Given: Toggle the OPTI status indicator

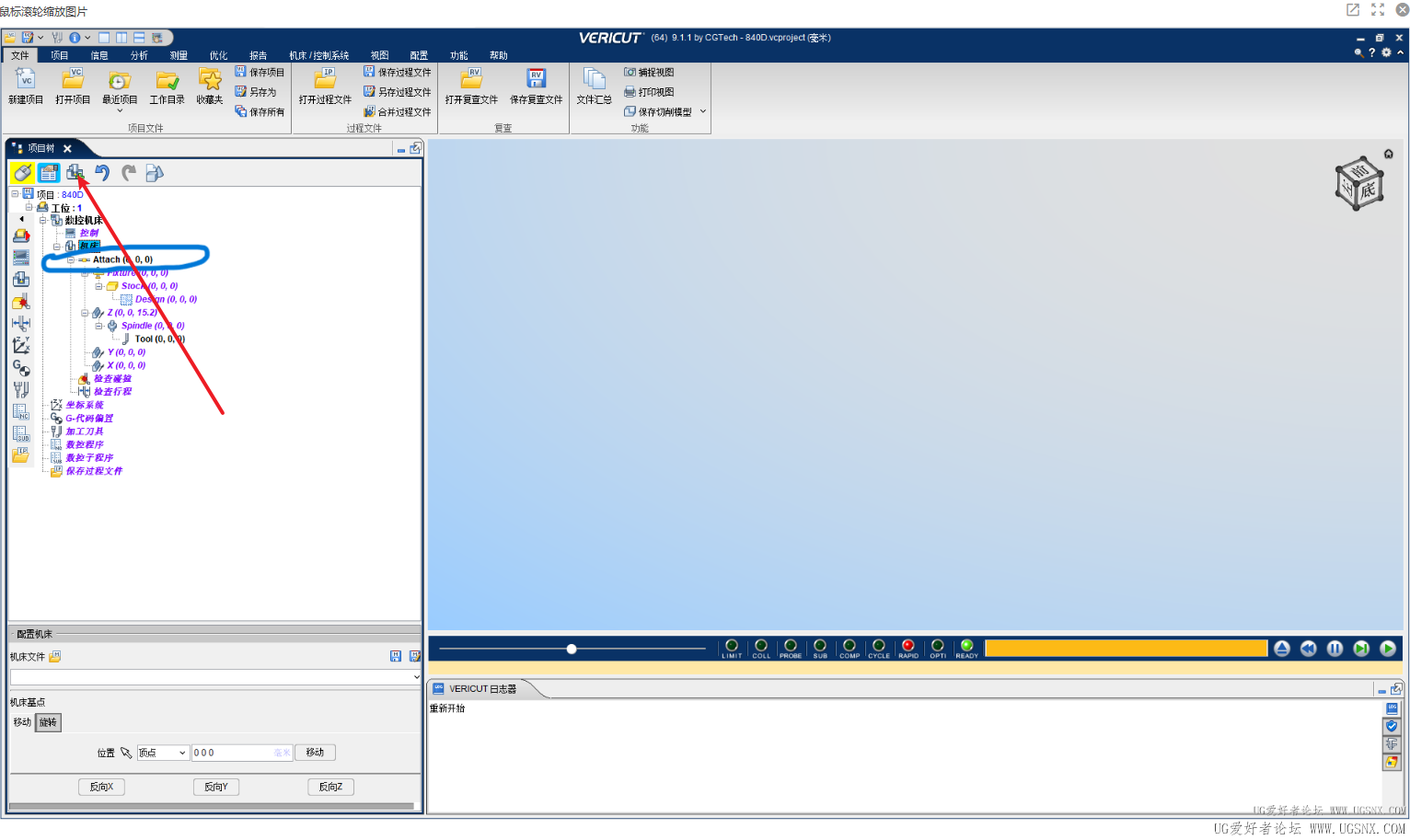Looking at the screenshot, I should [938, 648].
